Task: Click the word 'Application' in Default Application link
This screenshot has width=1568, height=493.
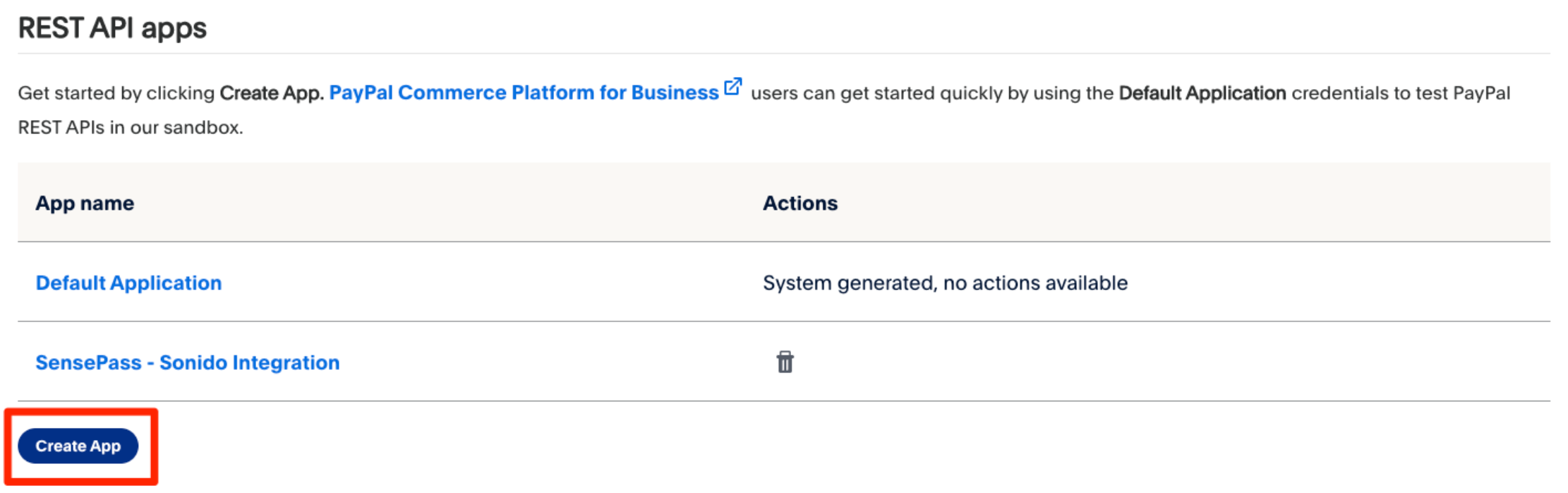Action: pyautogui.click(x=166, y=283)
